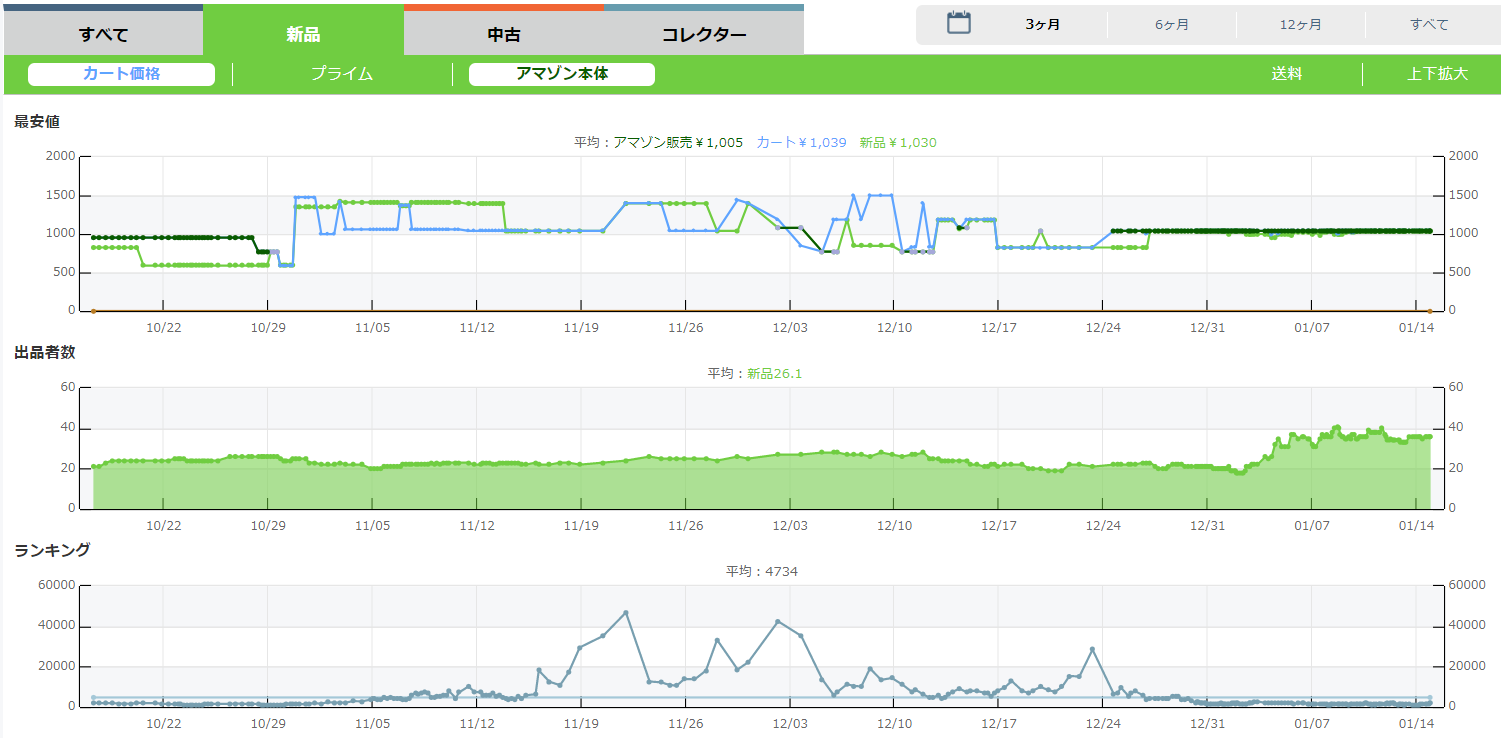Select the 新品 tab
Viewport: 1501px width, 738px height.
coord(303,35)
